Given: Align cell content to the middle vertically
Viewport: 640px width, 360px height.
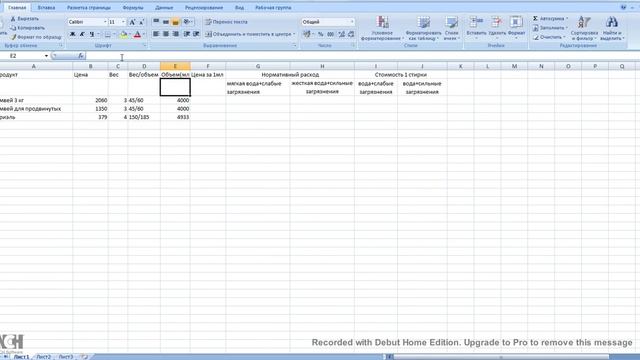Looking at the screenshot, I should (x=166, y=22).
